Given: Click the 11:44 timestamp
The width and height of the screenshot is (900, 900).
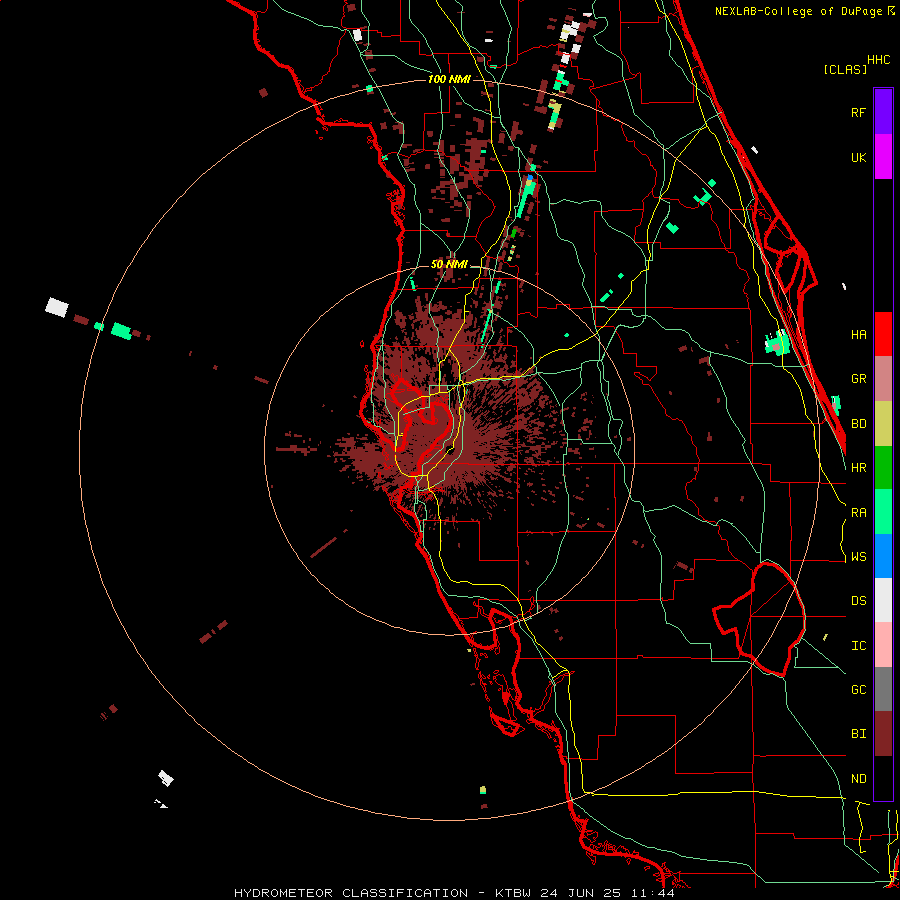Looking at the screenshot, I should coord(653,893).
